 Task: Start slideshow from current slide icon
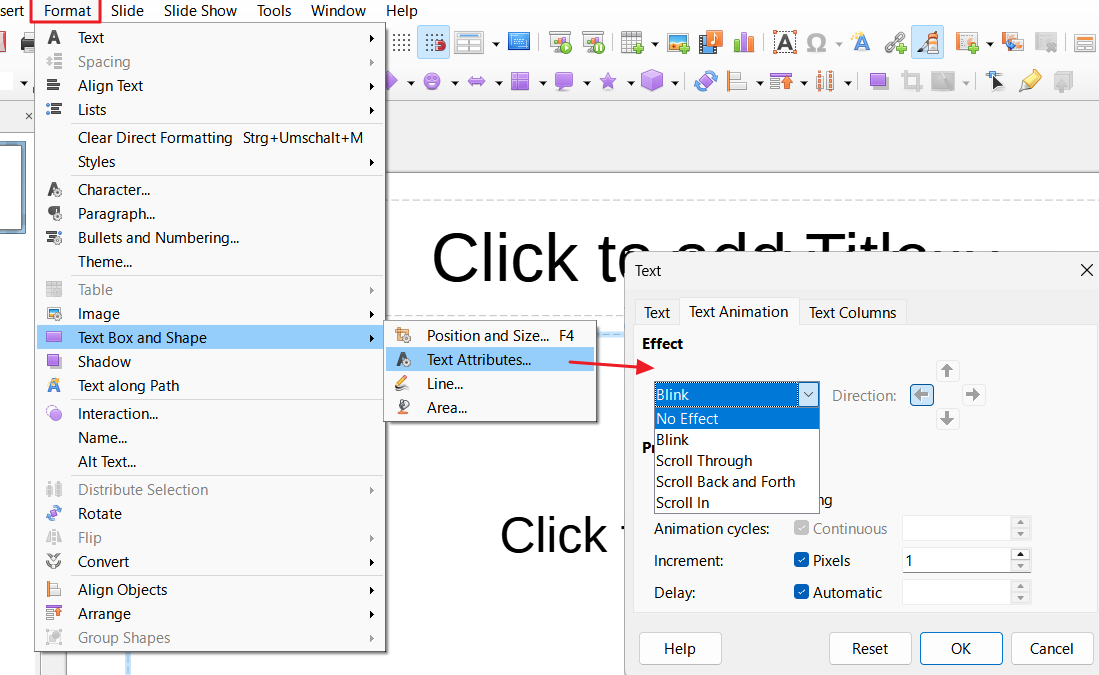point(593,43)
